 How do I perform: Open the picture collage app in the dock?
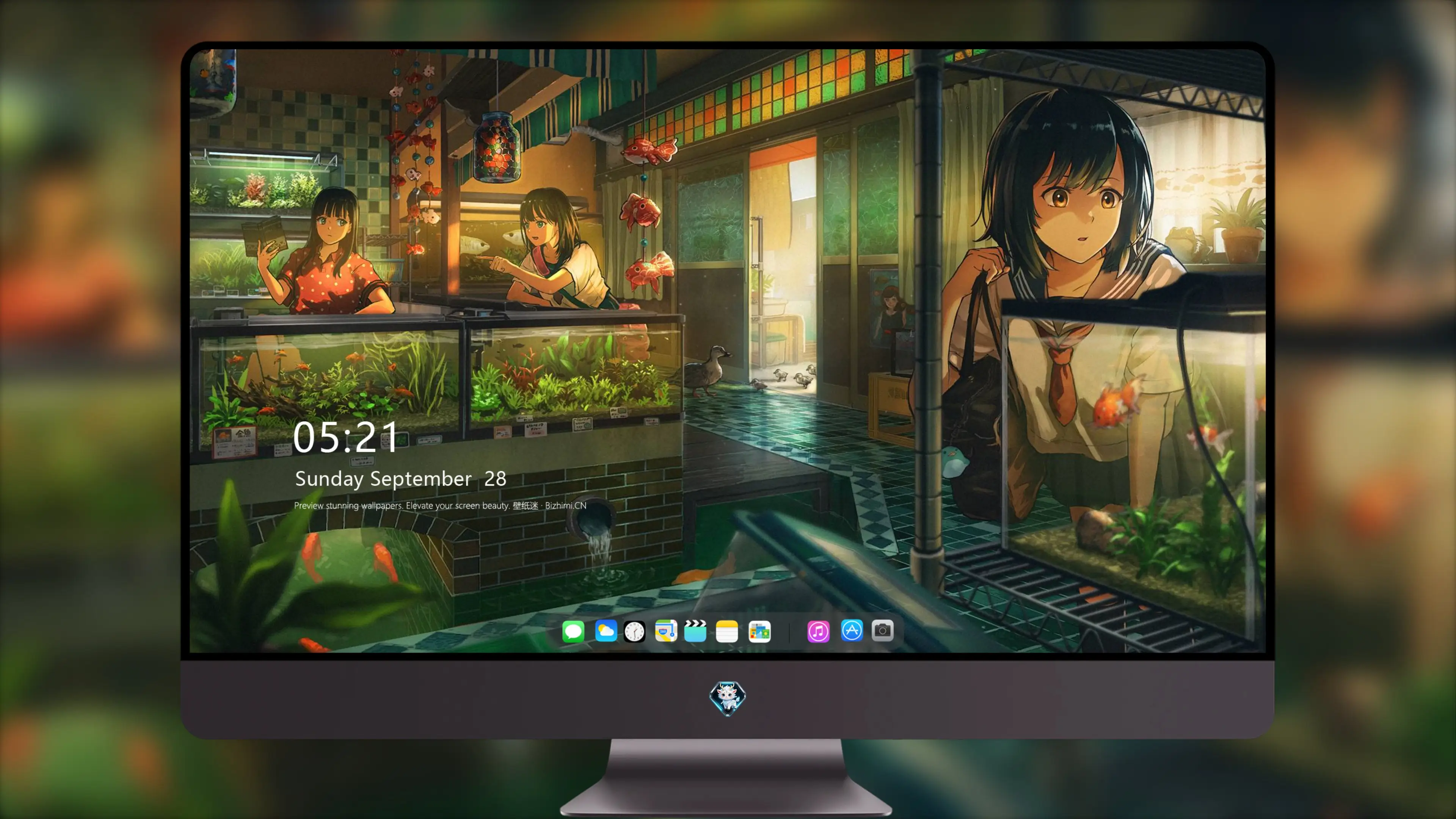[x=759, y=631]
